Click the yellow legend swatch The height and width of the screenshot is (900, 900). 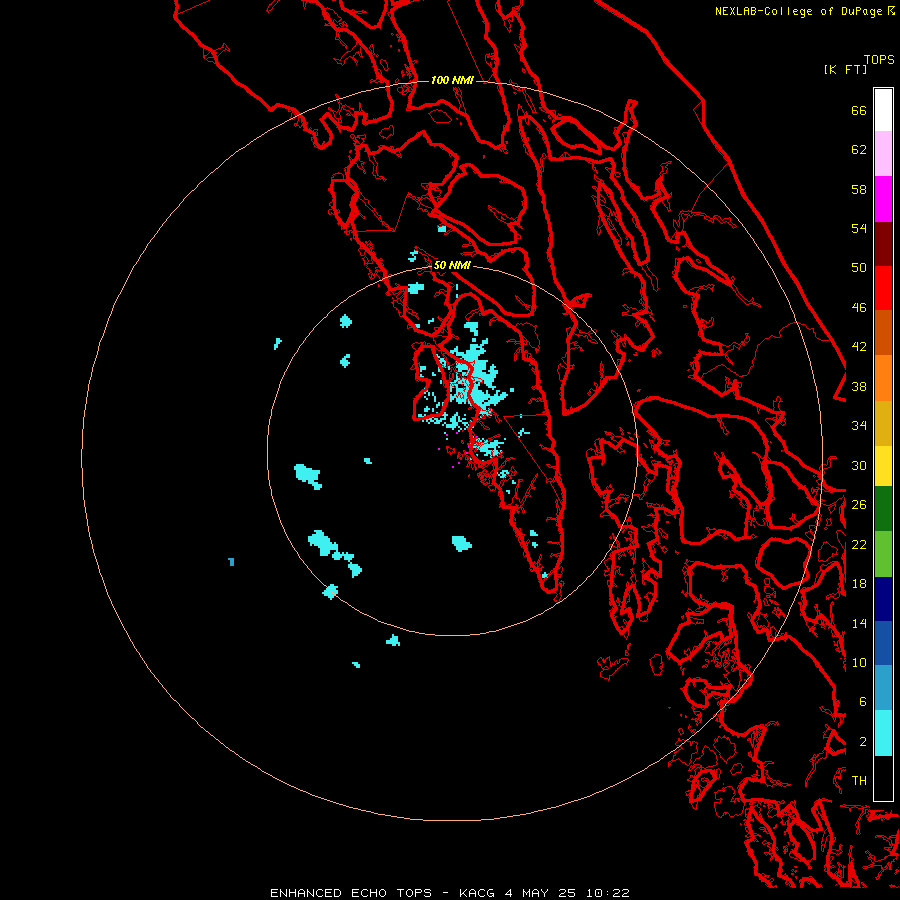(x=883, y=465)
